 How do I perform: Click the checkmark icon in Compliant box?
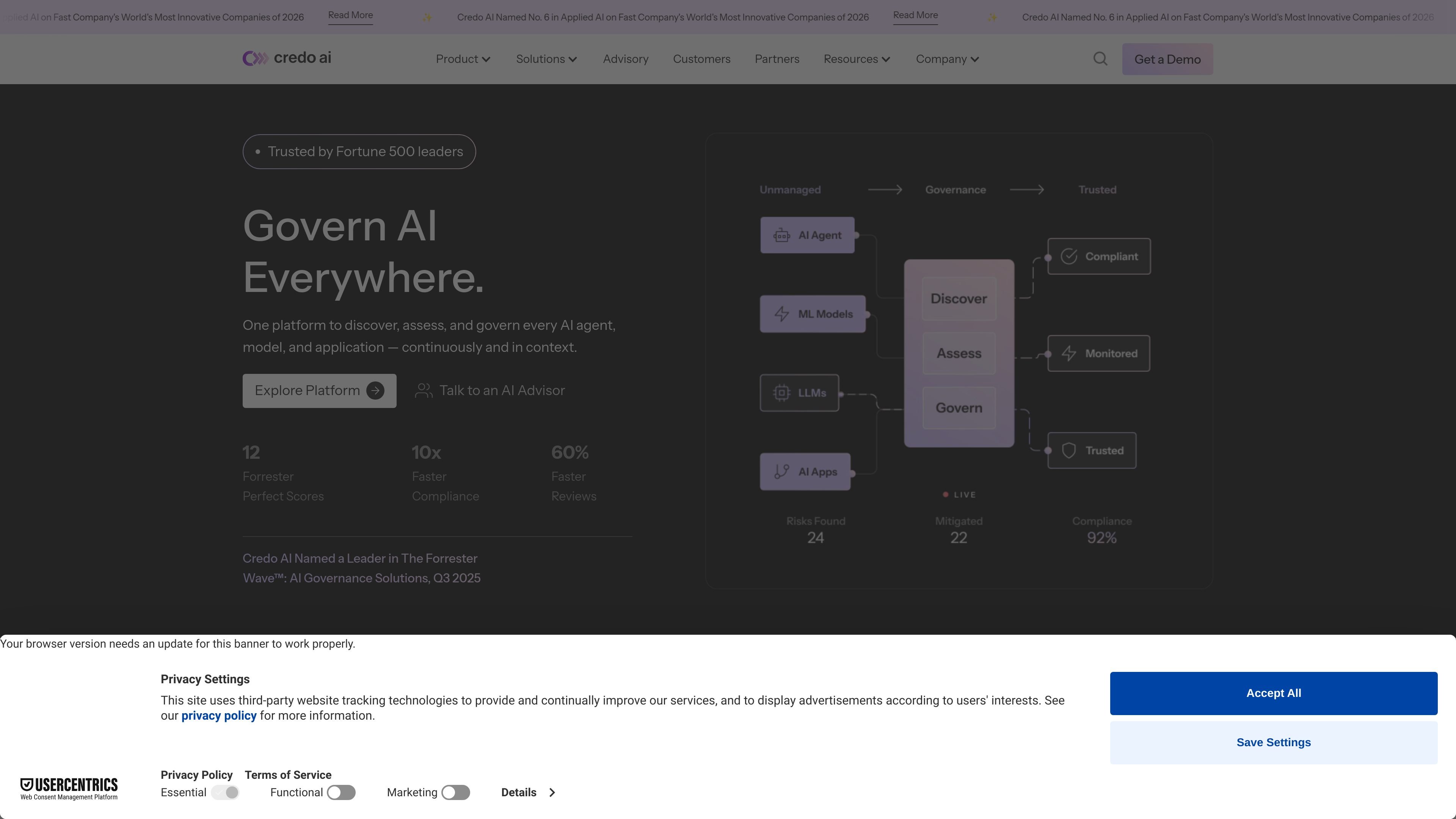pos(1069,256)
